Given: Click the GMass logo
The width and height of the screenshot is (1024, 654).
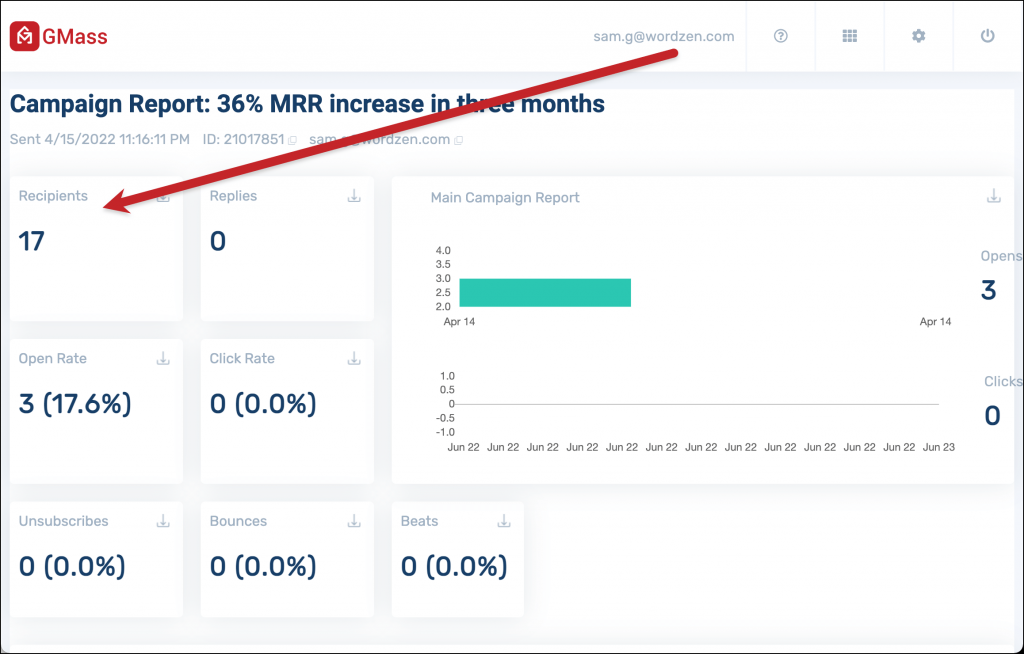Looking at the screenshot, I should (60, 35).
